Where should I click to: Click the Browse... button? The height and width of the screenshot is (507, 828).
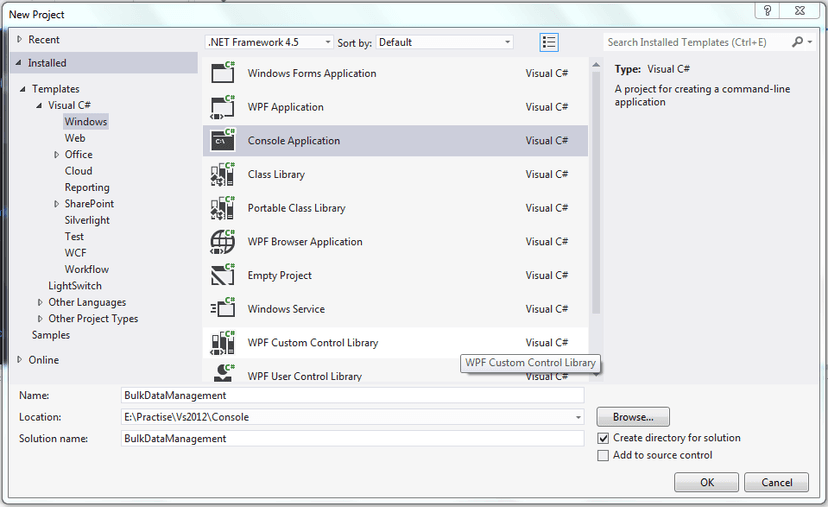tap(633, 417)
